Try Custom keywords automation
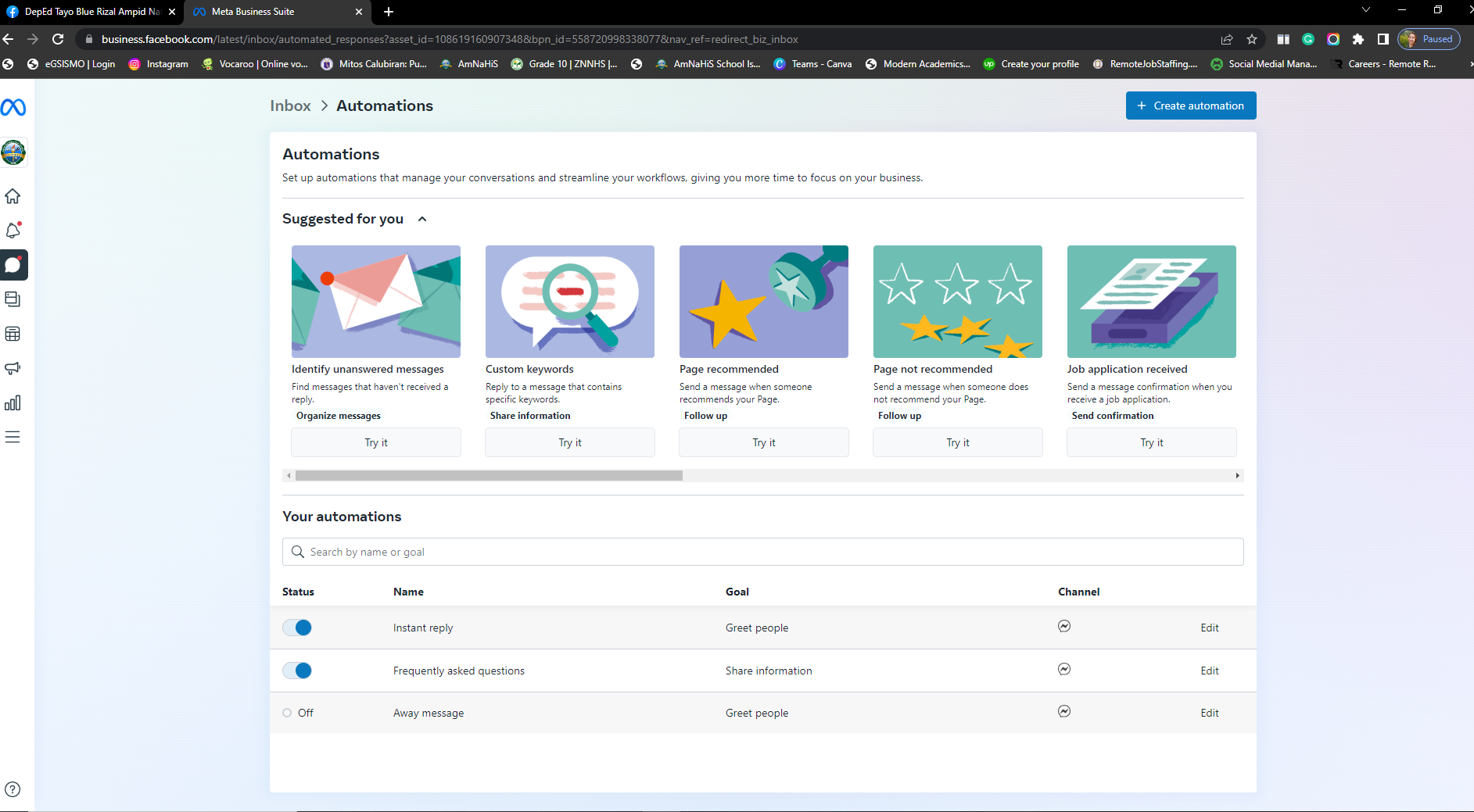This screenshot has height=812, width=1474. (570, 442)
